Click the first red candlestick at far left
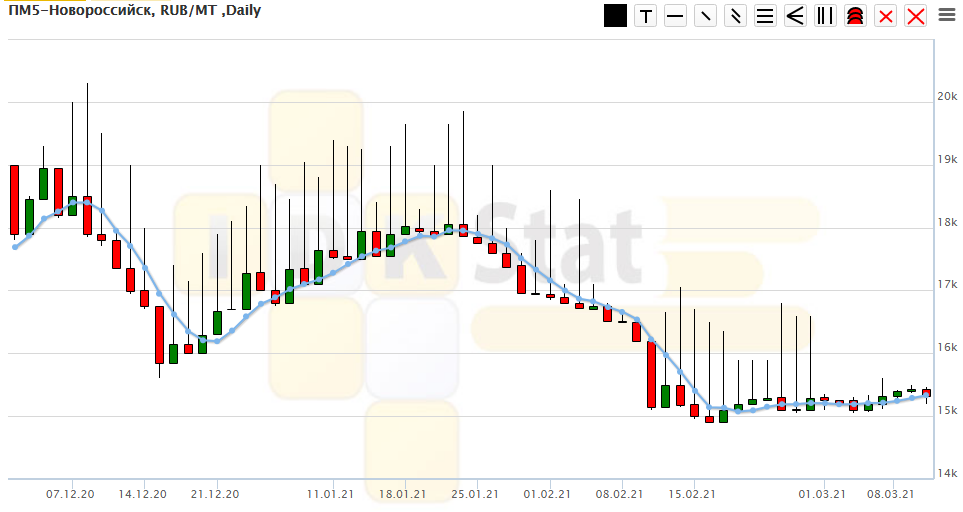This screenshot has width=963, height=512. point(14,200)
